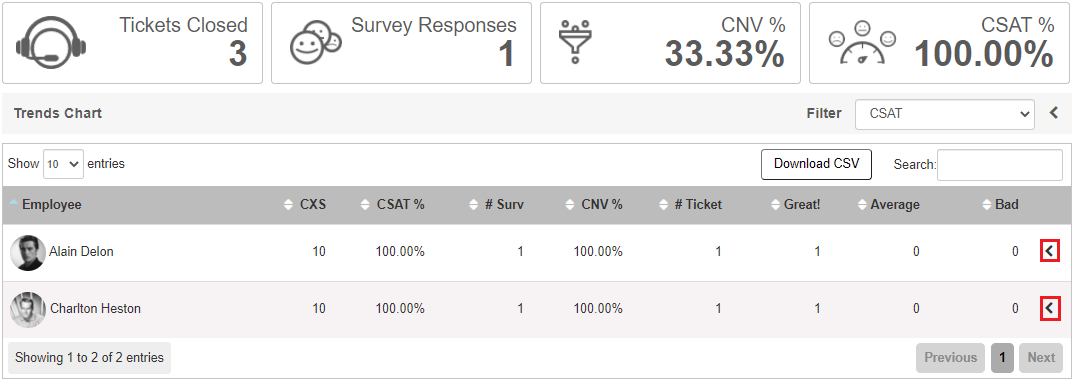Click Alain Delon's avatar photo

pos(28,253)
